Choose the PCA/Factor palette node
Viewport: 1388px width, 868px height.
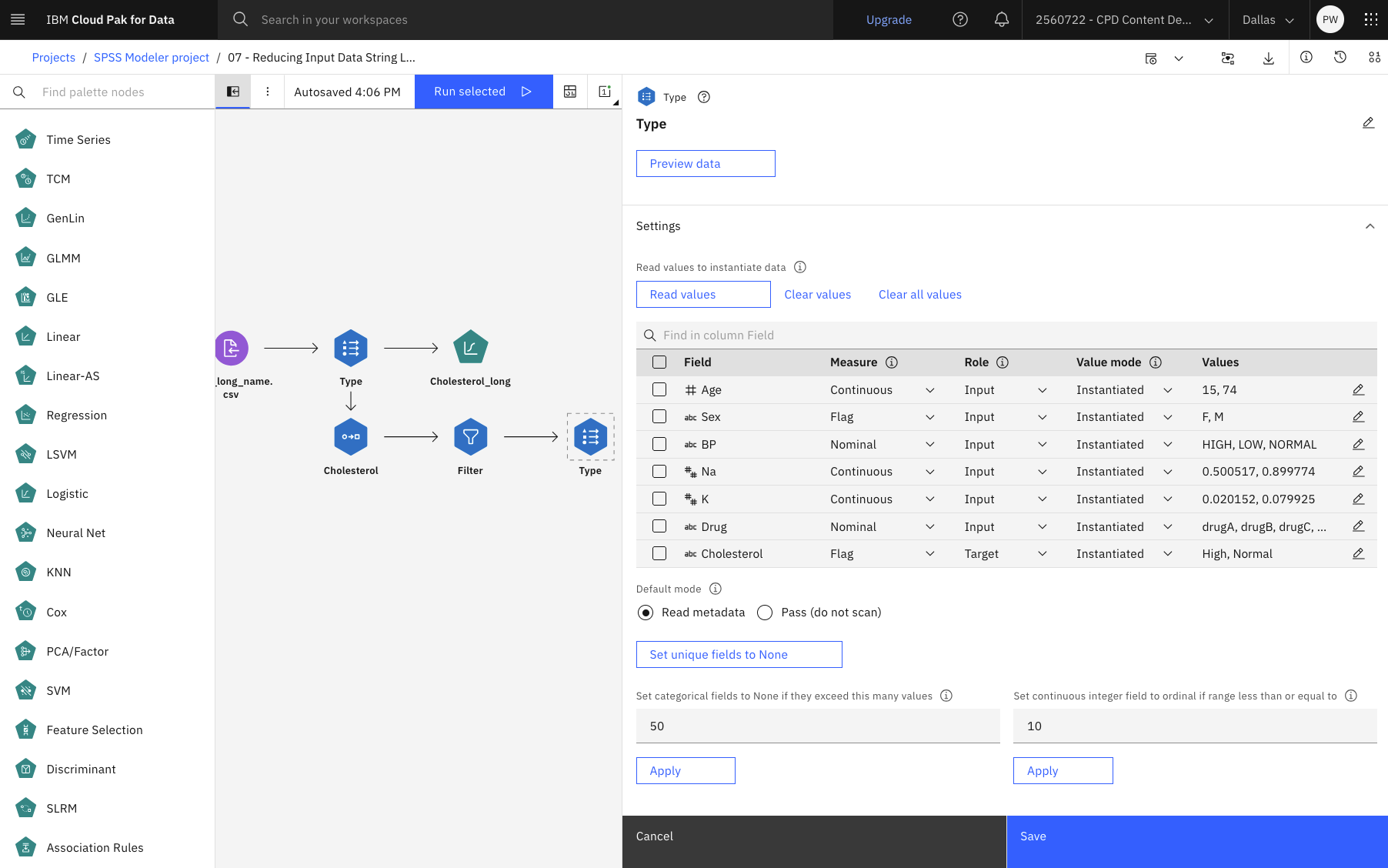(x=77, y=652)
